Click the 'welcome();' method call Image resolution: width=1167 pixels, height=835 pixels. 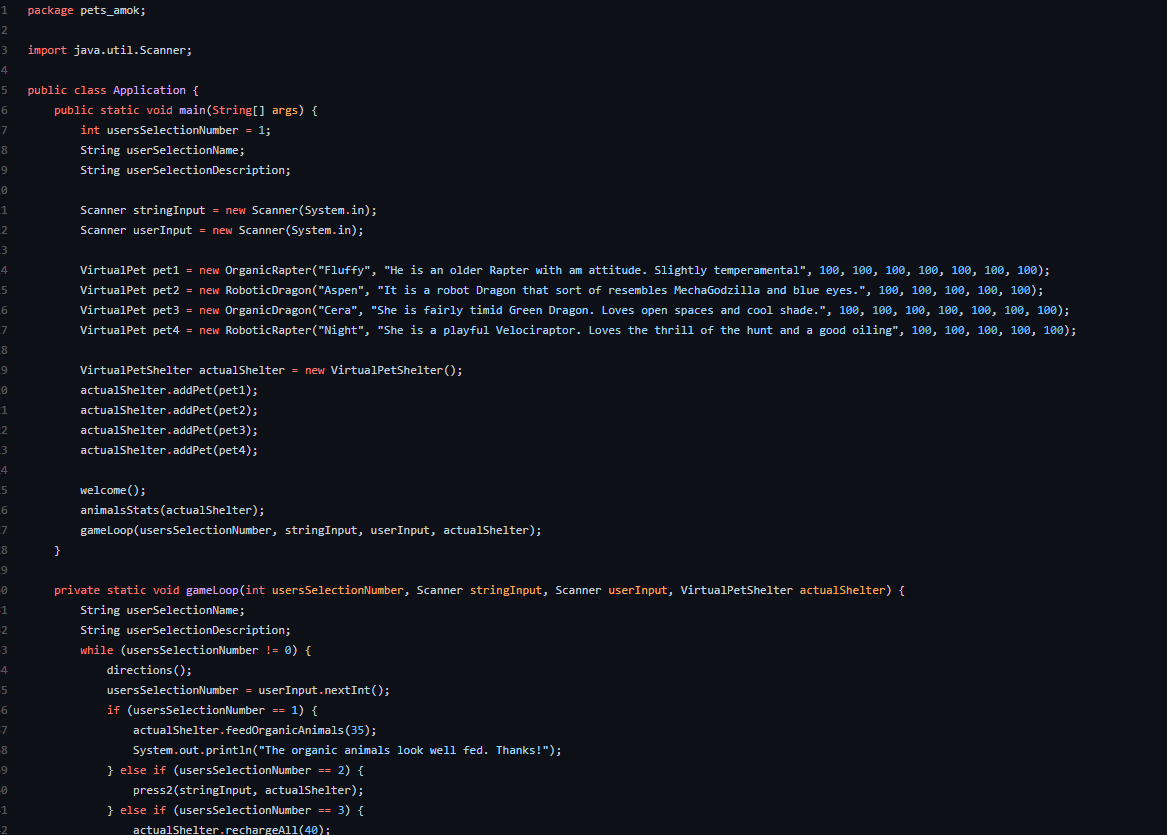click(113, 490)
